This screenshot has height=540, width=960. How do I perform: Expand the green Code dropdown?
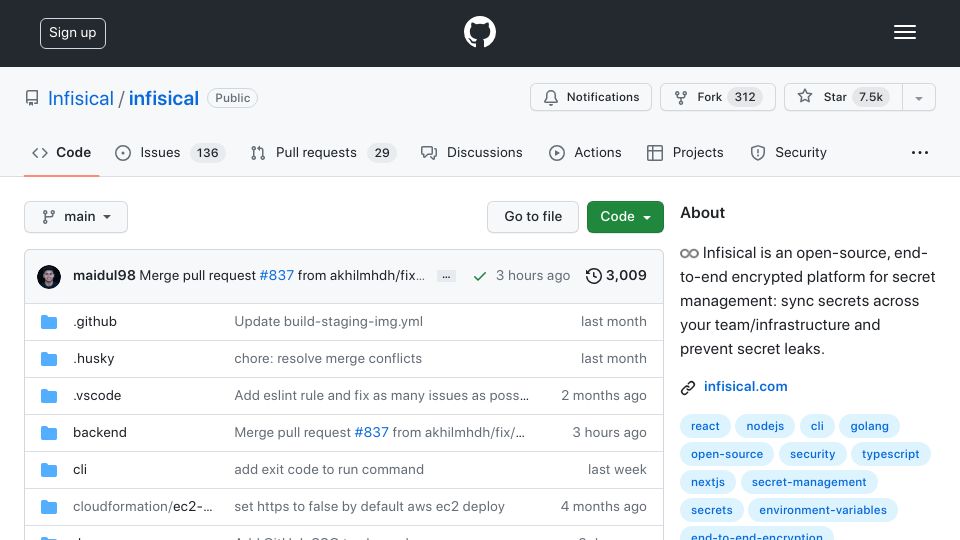pos(625,217)
